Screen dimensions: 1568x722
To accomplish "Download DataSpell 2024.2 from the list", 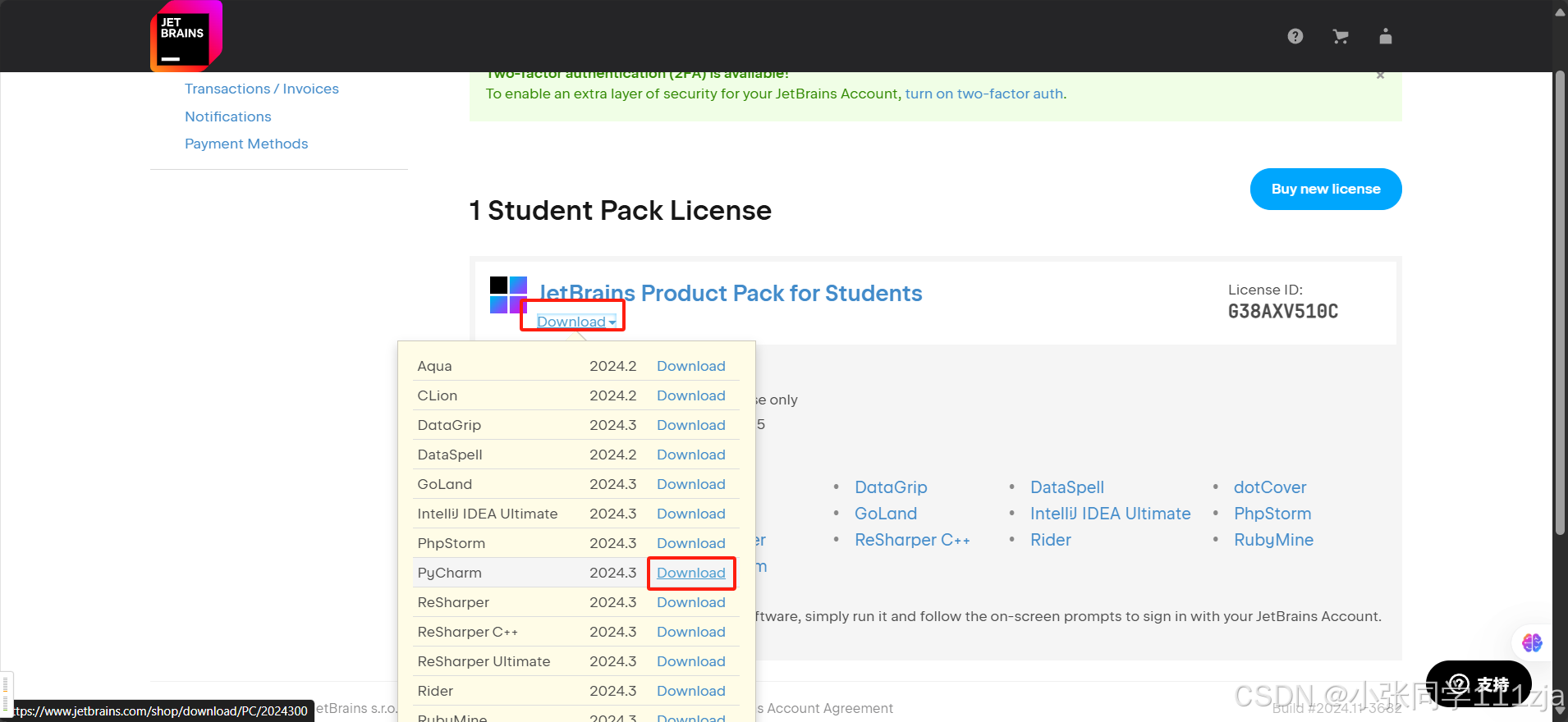I will click(x=691, y=455).
